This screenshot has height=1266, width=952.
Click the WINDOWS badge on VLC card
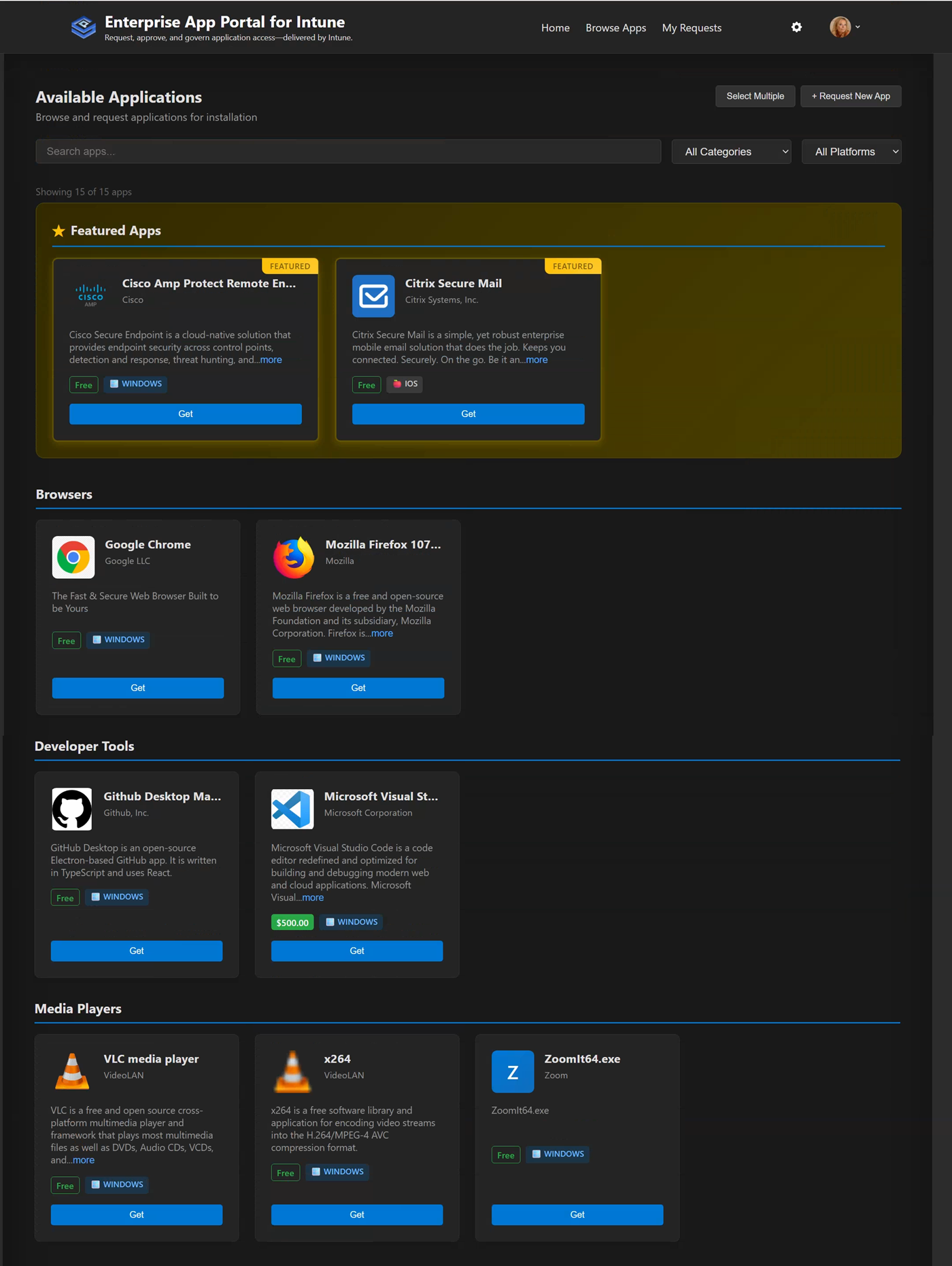pyautogui.click(x=117, y=1184)
